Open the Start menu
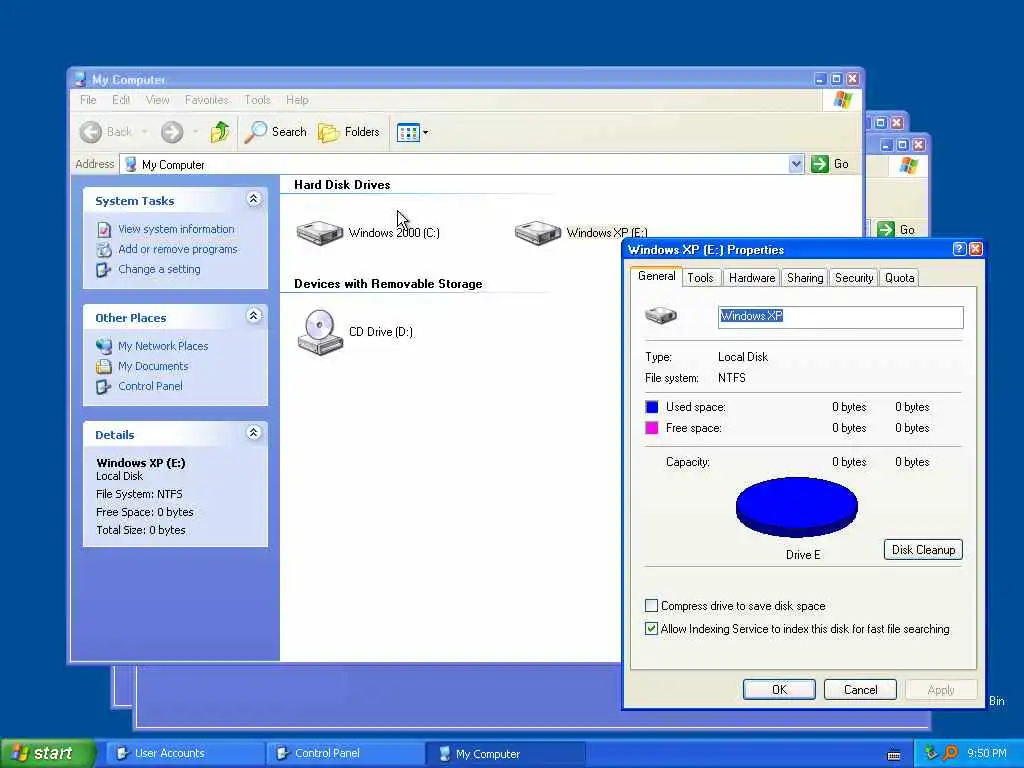This screenshot has height=768, width=1024. click(x=46, y=754)
